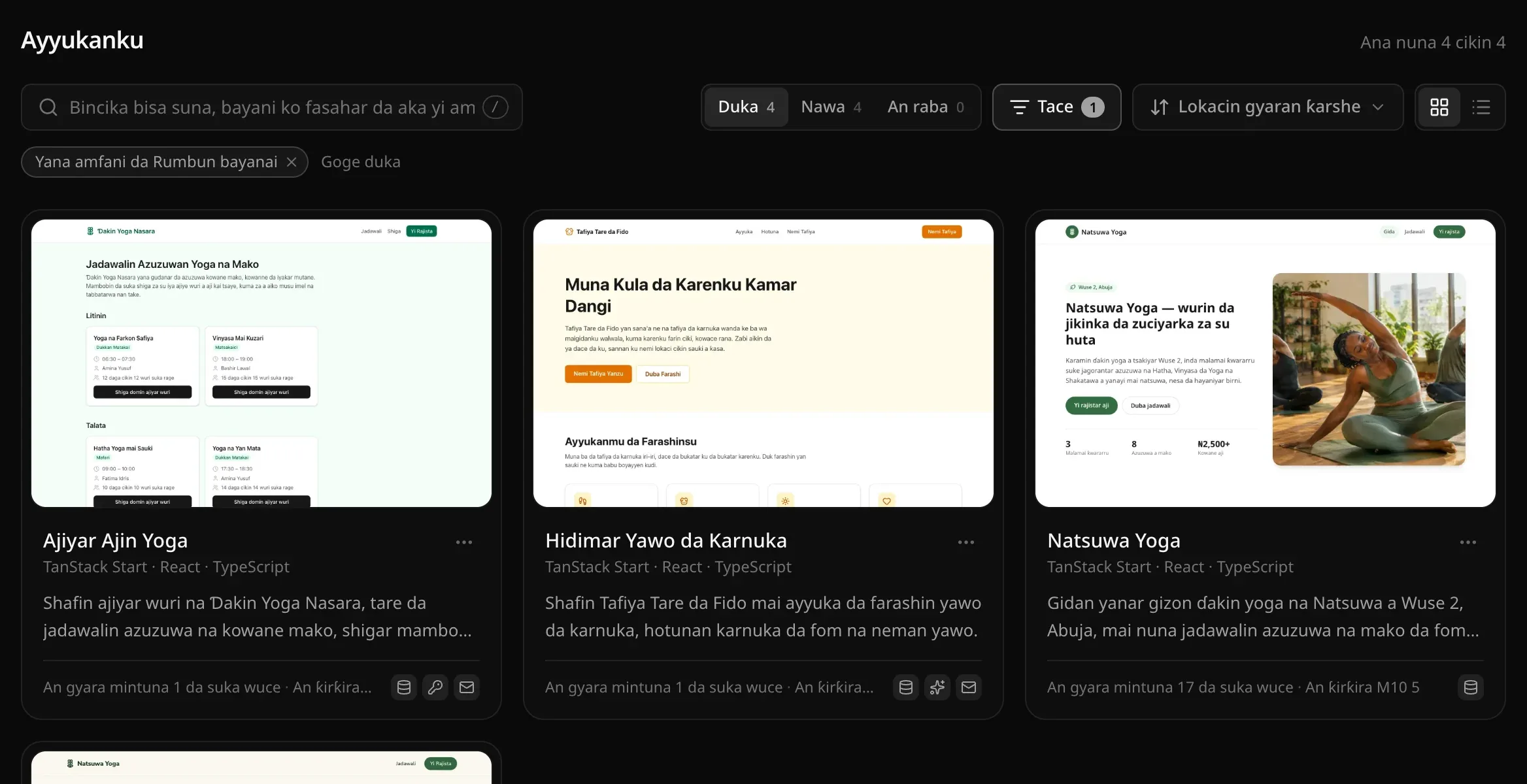Click the Tace filter lines icon

pyautogui.click(x=1020, y=107)
